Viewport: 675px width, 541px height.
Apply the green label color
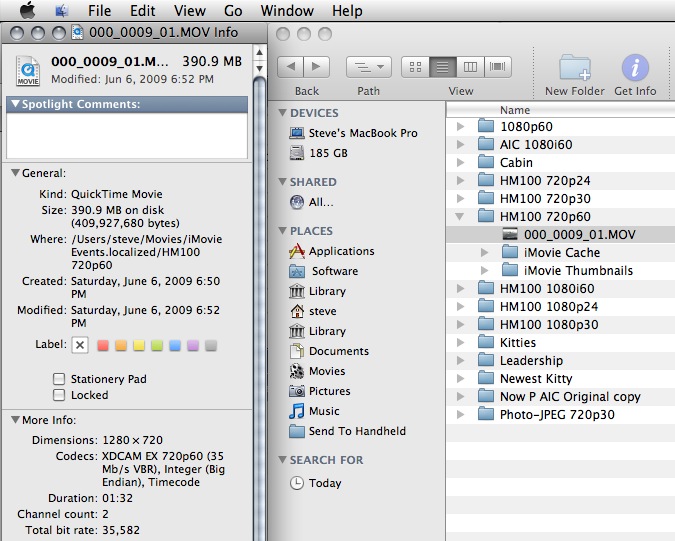(157, 345)
